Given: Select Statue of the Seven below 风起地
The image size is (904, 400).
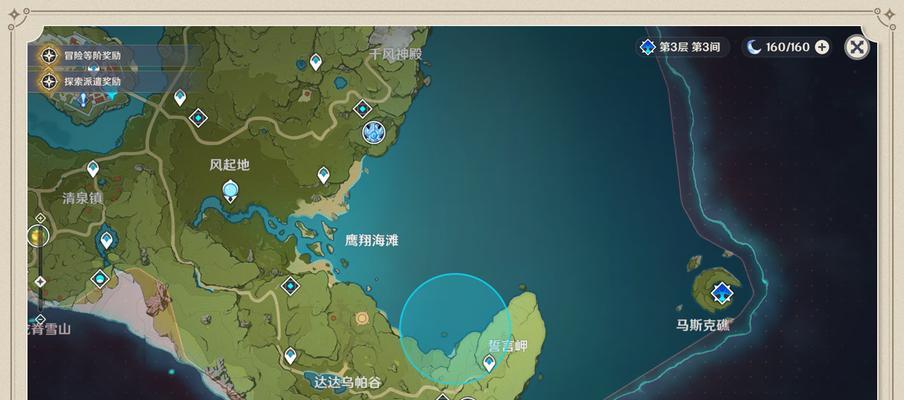Looking at the screenshot, I should click(230, 191).
